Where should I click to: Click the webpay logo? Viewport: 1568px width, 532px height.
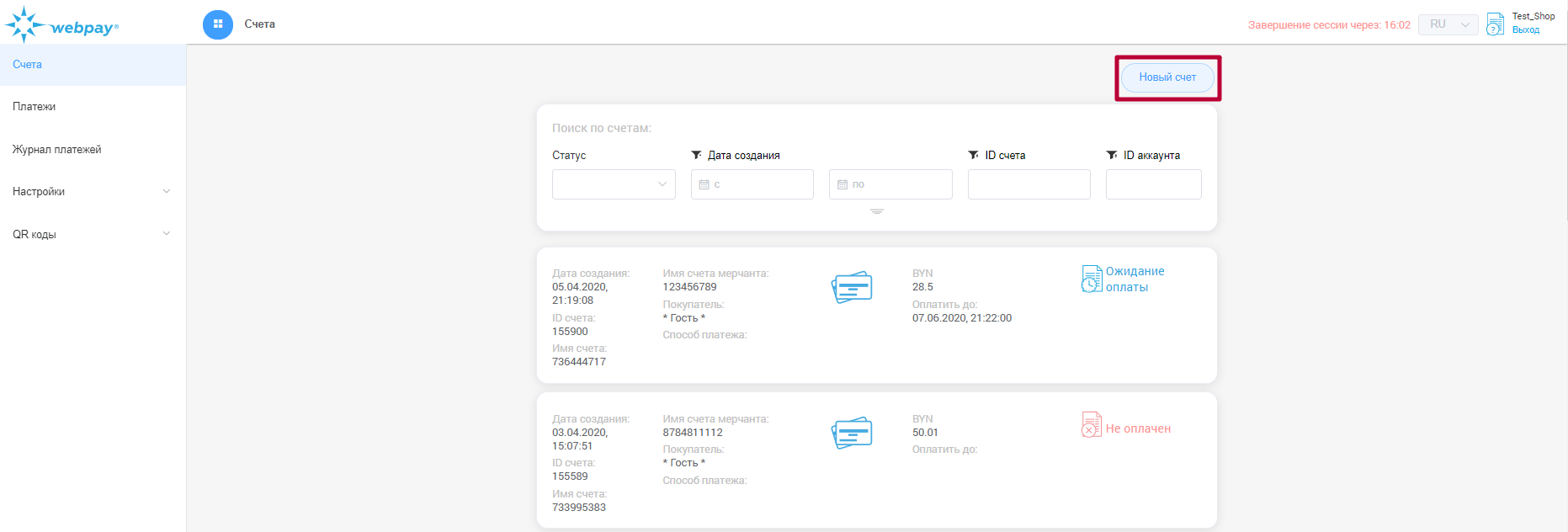coord(61,25)
